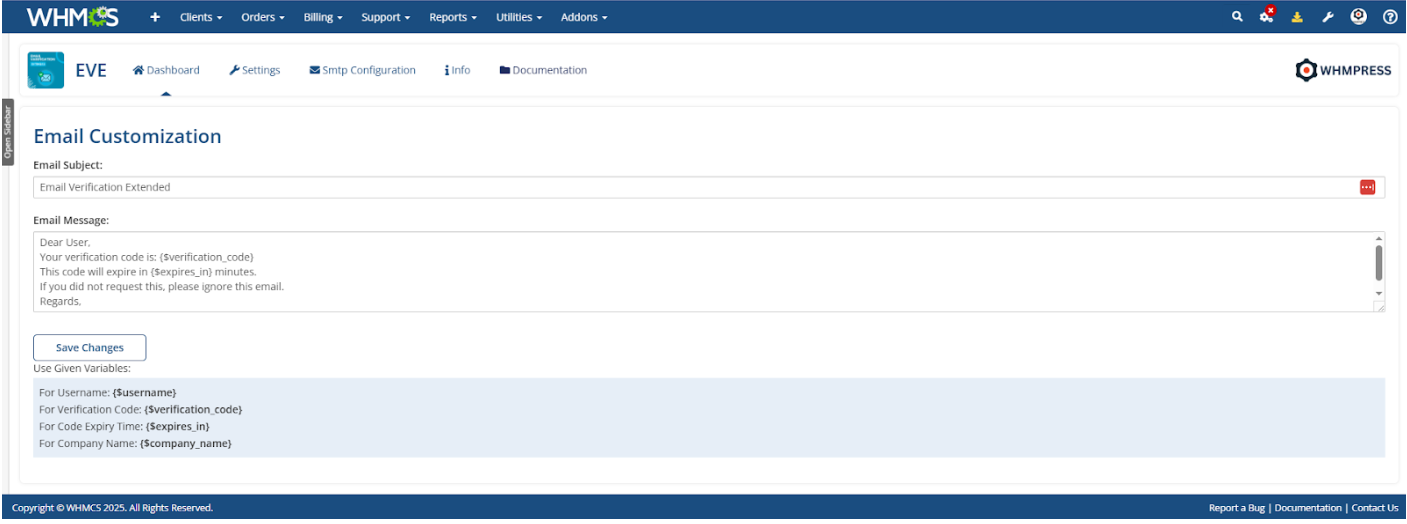Open the automation status gears icon
Screen dimensions: 1407x524
click(x=1267, y=17)
